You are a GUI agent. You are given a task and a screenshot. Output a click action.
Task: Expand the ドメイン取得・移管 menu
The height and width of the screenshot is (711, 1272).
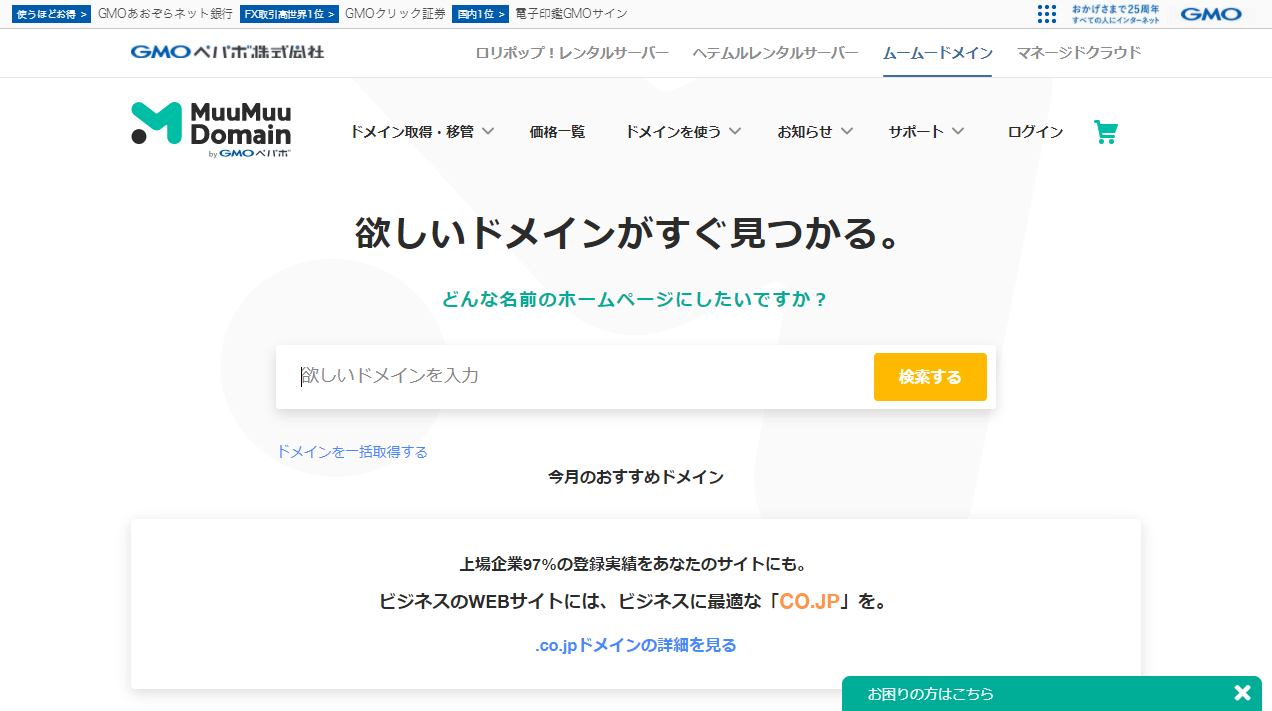422,131
